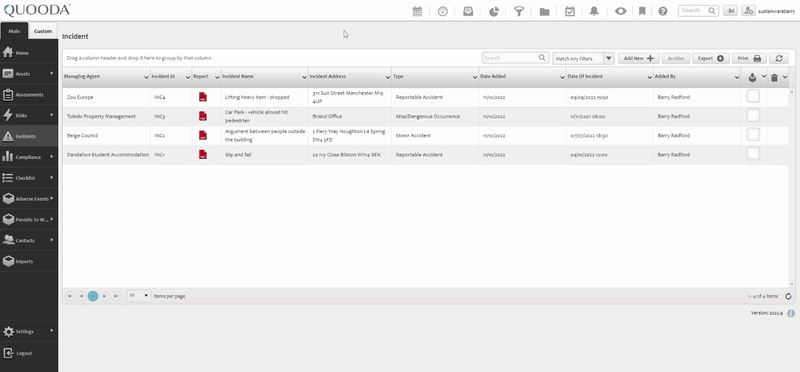
Task: Open Assessments in sidebar
Action: coord(29,94)
